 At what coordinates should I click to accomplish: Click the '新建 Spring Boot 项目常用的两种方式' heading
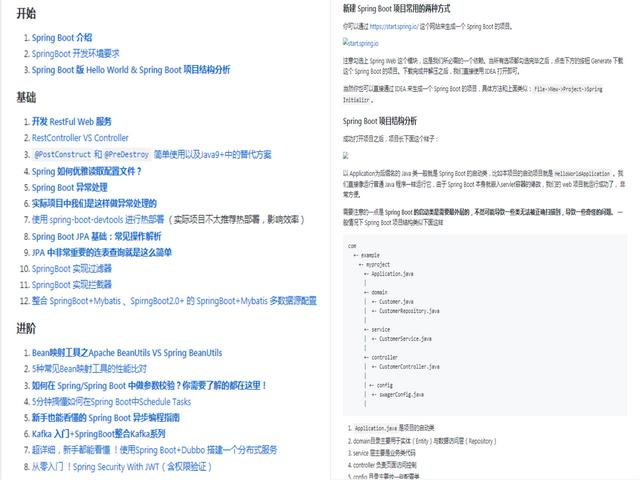coord(396,9)
